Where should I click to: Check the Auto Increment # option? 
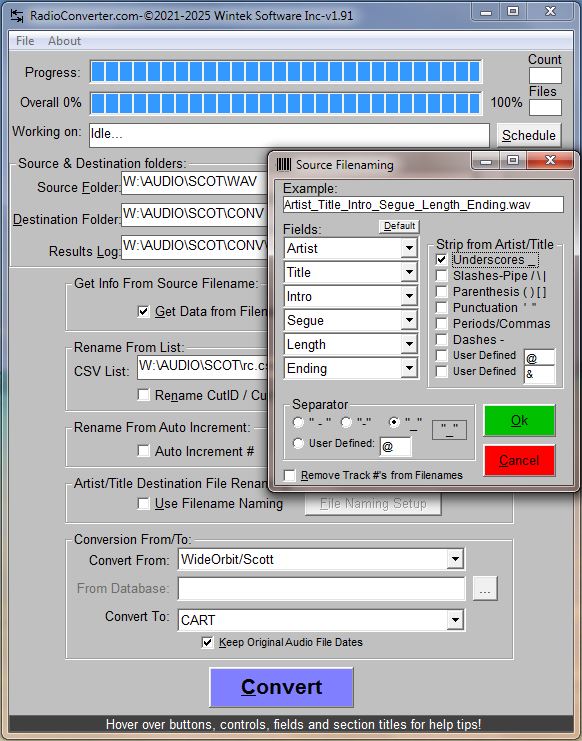point(143,451)
